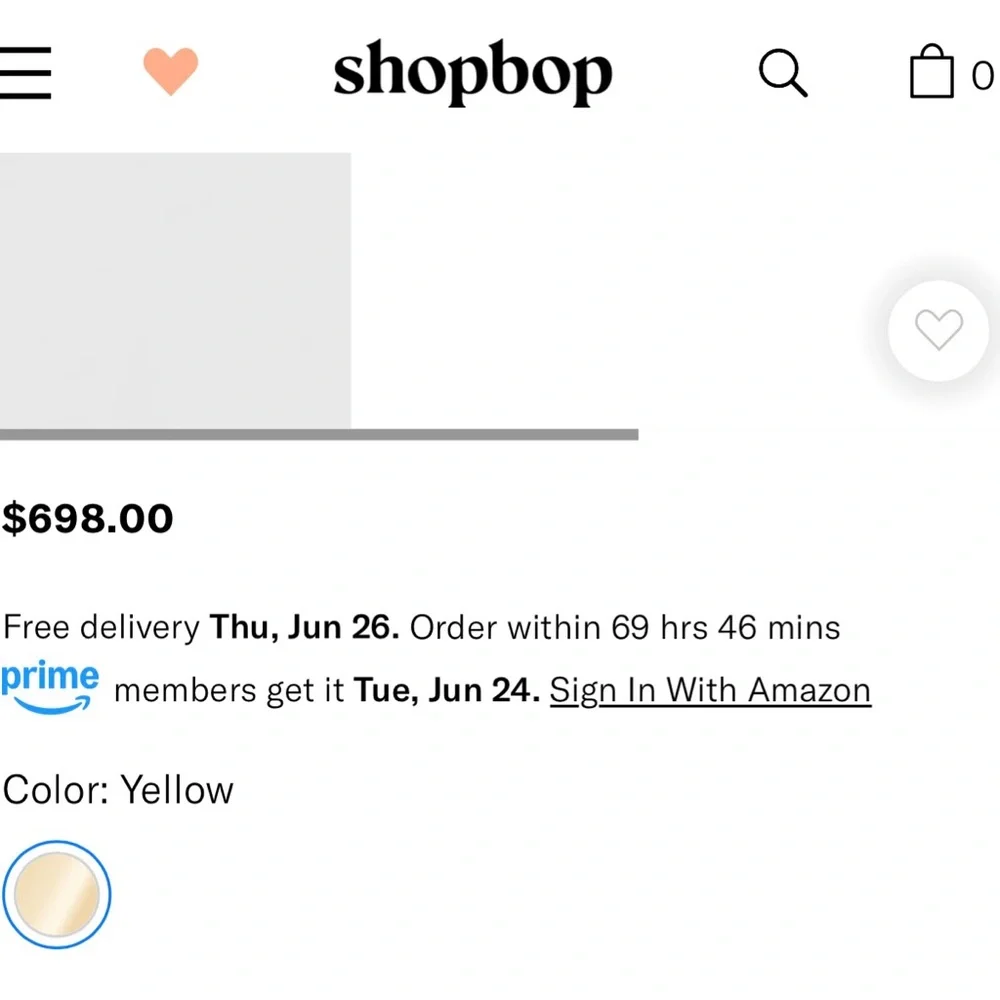The height and width of the screenshot is (1000, 1000).
Task: Open the shopping bag
Action: click(x=931, y=72)
